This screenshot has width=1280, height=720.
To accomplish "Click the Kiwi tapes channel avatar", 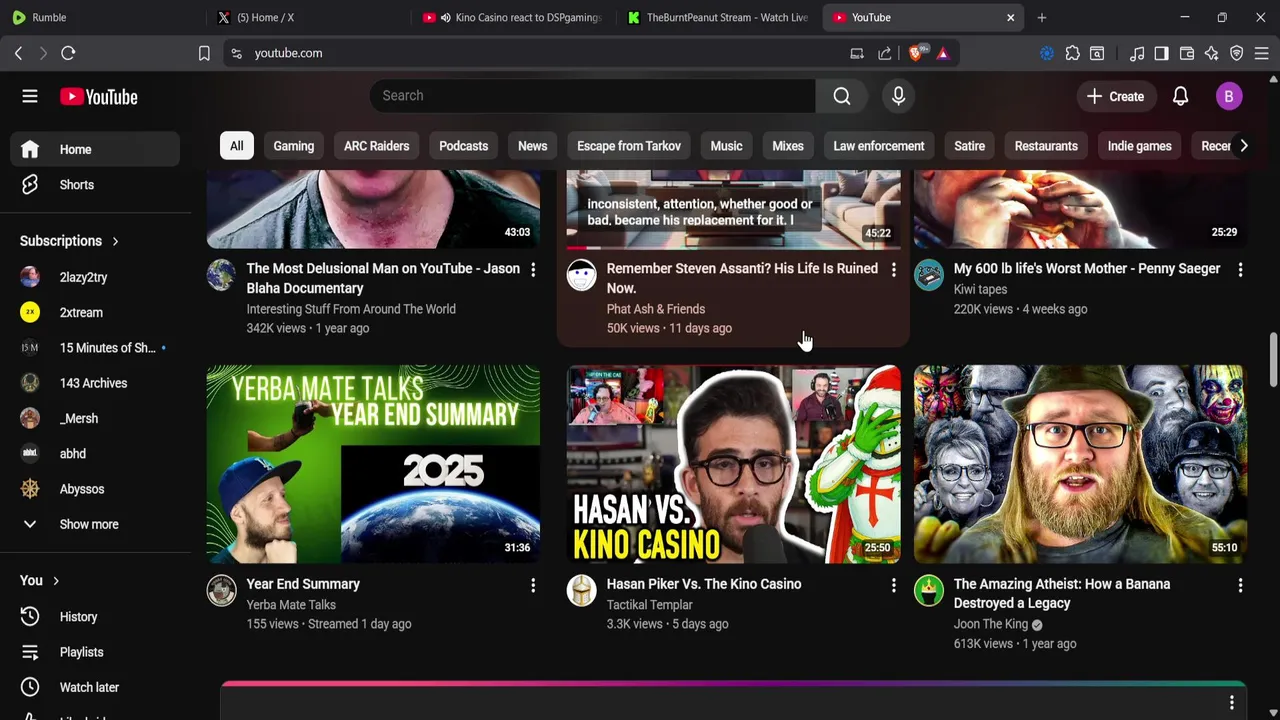I will [928, 274].
